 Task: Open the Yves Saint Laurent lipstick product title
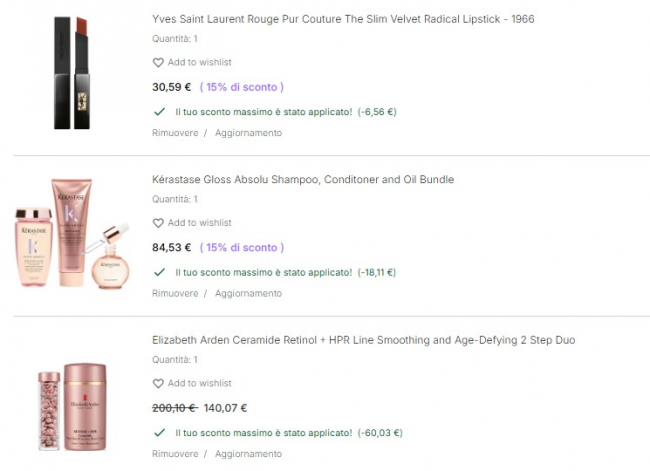pos(342,19)
